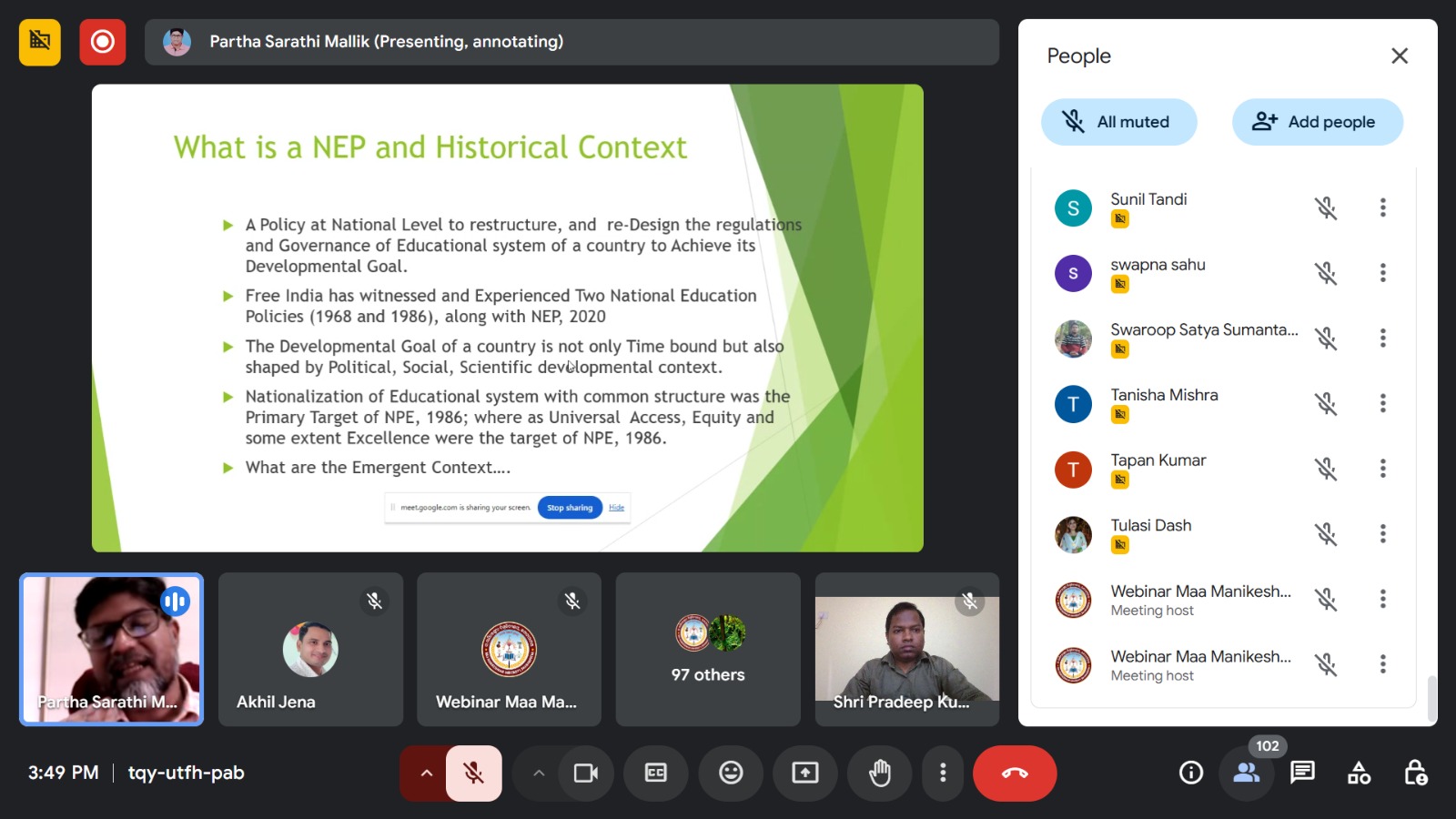Toggle the camera on or off
Viewport: 1456px width, 819px height.
(585, 773)
